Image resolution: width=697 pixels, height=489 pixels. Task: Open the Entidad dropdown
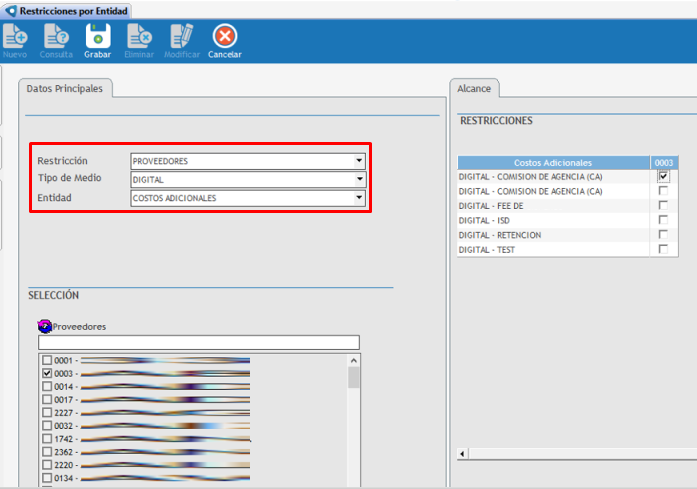pos(359,198)
